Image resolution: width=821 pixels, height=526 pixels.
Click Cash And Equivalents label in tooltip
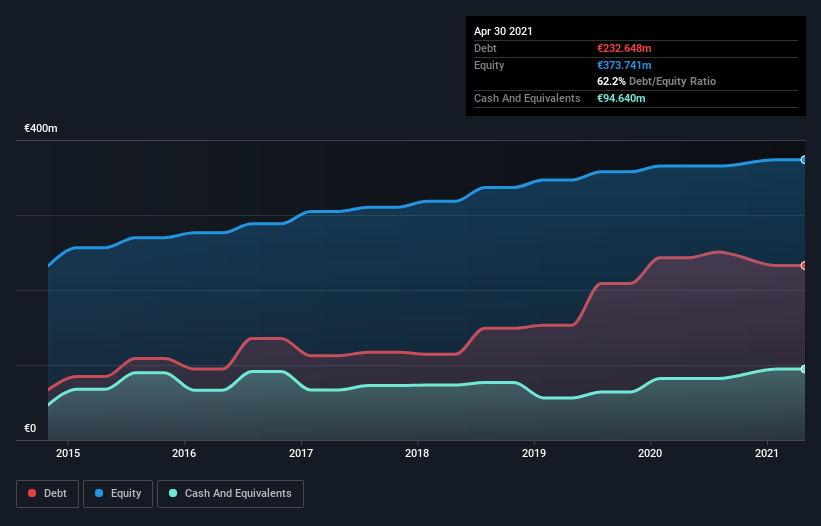[x=527, y=98]
